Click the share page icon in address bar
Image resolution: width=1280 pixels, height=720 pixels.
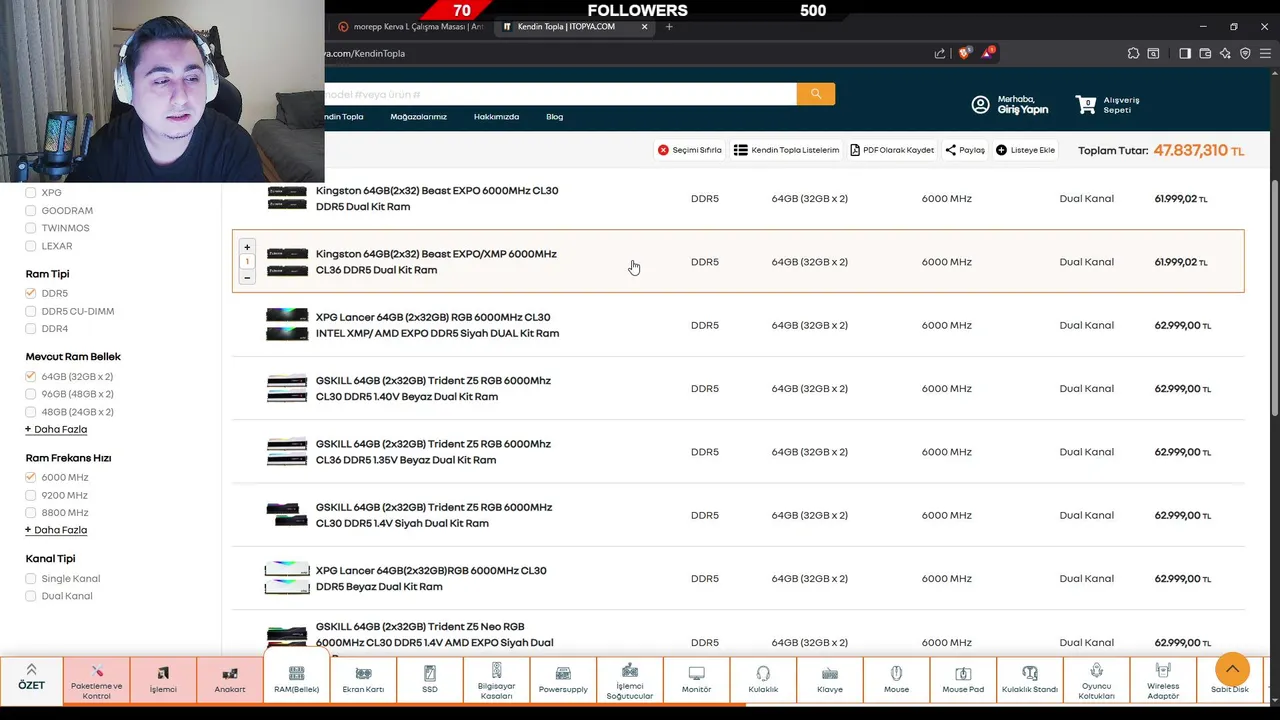(940, 53)
